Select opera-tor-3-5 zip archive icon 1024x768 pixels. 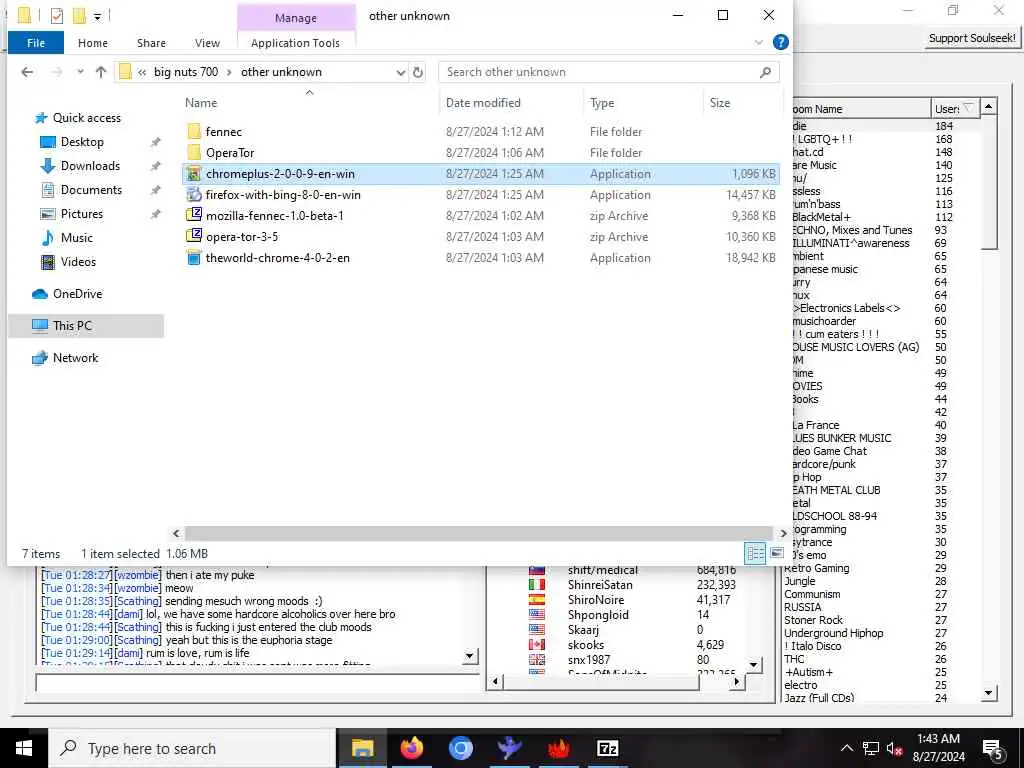[x=194, y=236]
